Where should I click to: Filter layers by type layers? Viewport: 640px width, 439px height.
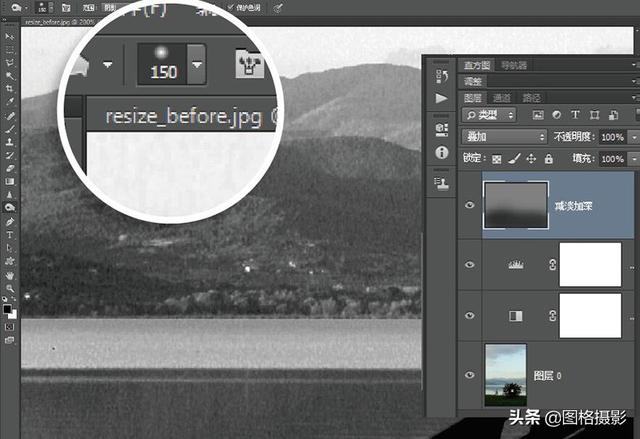coord(575,115)
